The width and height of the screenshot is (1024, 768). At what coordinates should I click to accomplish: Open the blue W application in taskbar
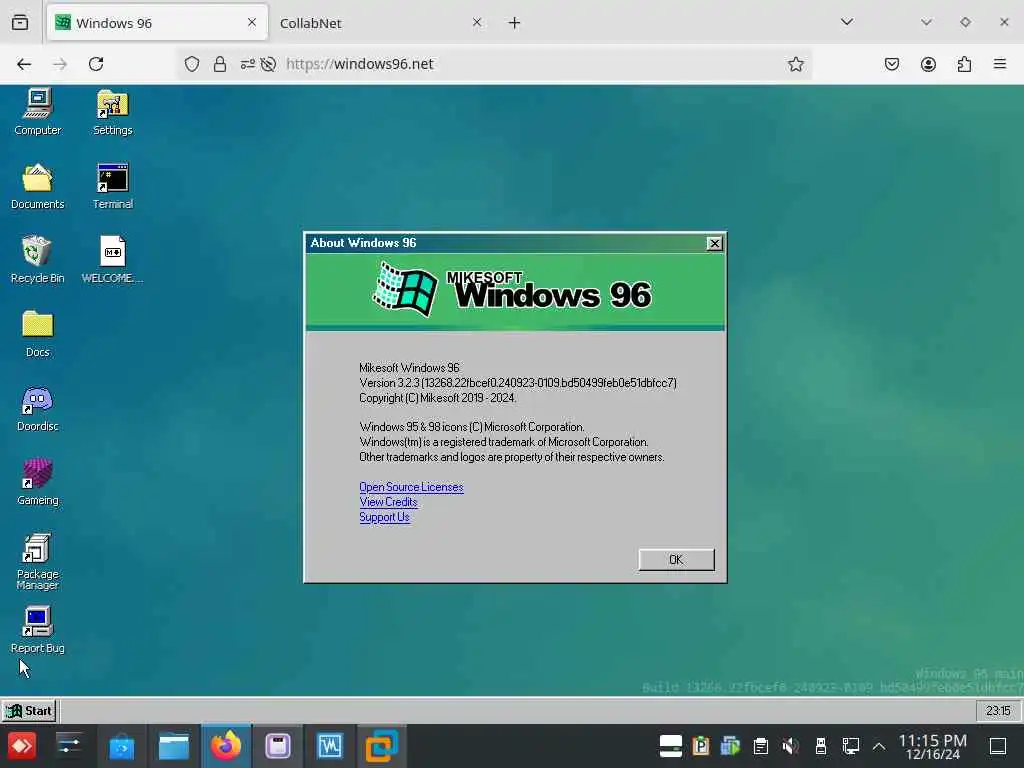pyautogui.click(x=330, y=746)
